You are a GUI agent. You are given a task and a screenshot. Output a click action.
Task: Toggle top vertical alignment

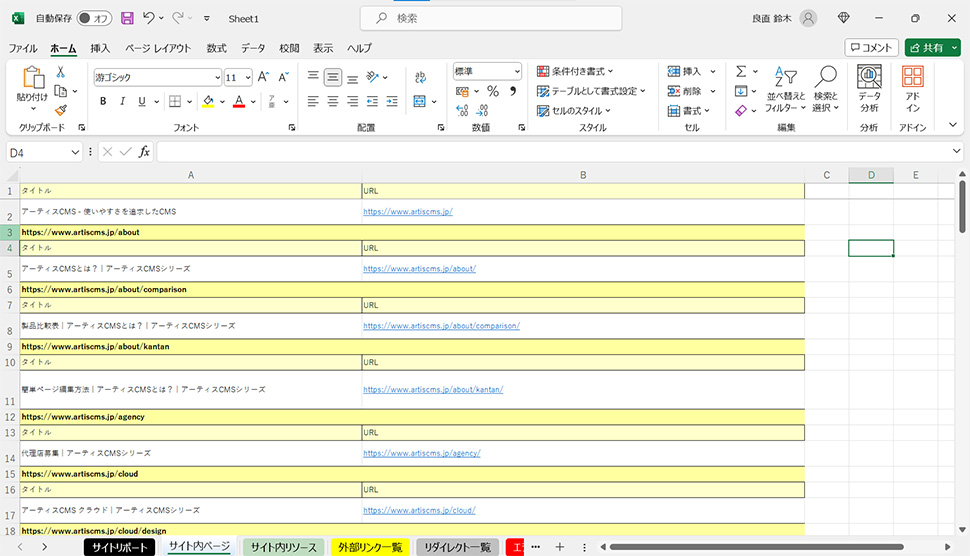click(x=313, y=77)
